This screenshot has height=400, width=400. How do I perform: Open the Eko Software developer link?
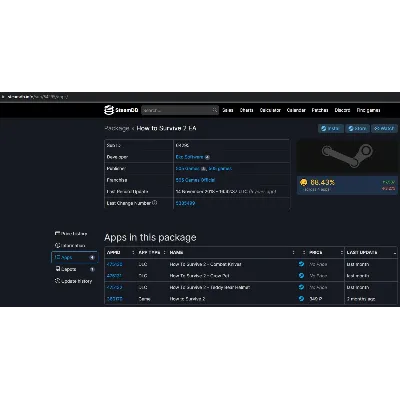pyautogui.click(x=189, y=157)
